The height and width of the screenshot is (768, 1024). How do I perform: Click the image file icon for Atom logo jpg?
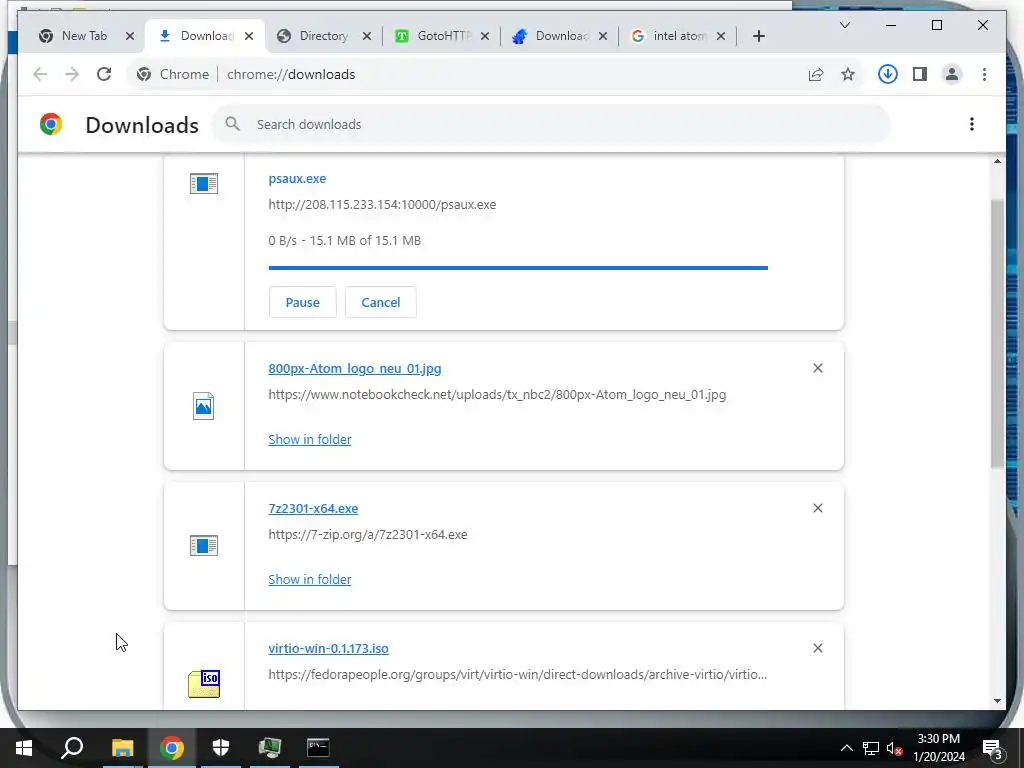pyautogui.click(x=204, y=406)
